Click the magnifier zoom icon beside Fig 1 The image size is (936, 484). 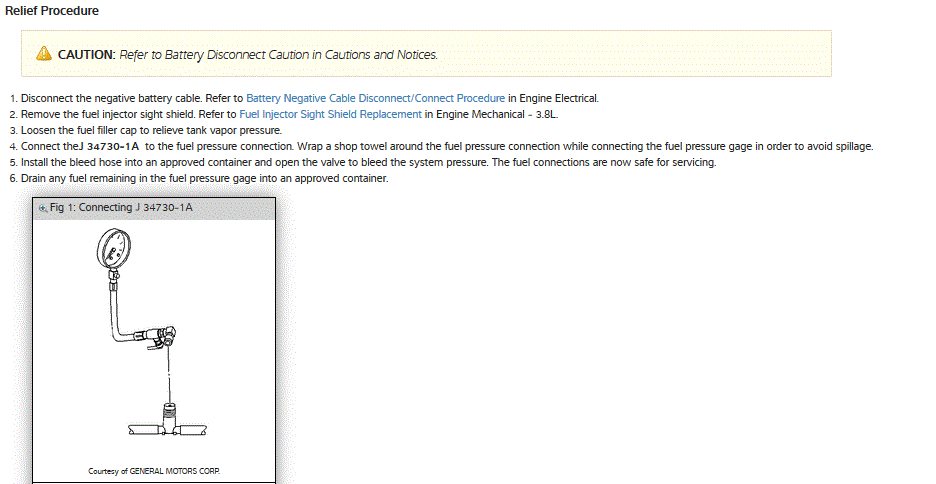point(42,208)
